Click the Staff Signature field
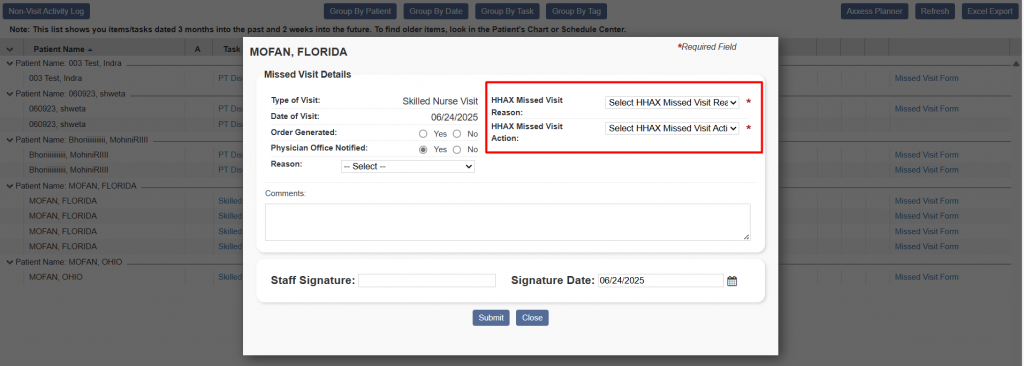The width and height of the screenshot is (1024, 366). [427, 280]
